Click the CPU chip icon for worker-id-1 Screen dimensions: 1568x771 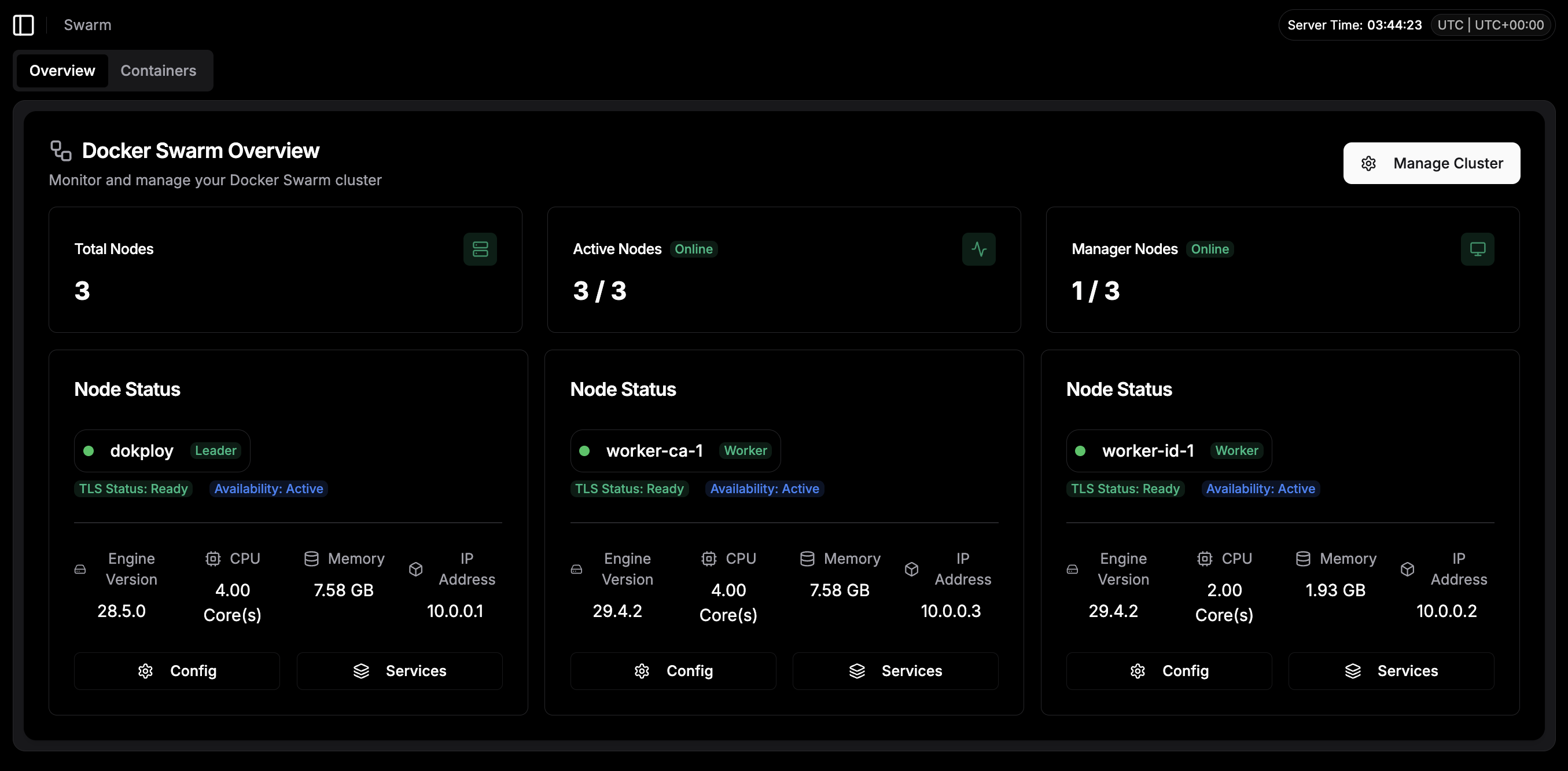(x=1205, y=559)
